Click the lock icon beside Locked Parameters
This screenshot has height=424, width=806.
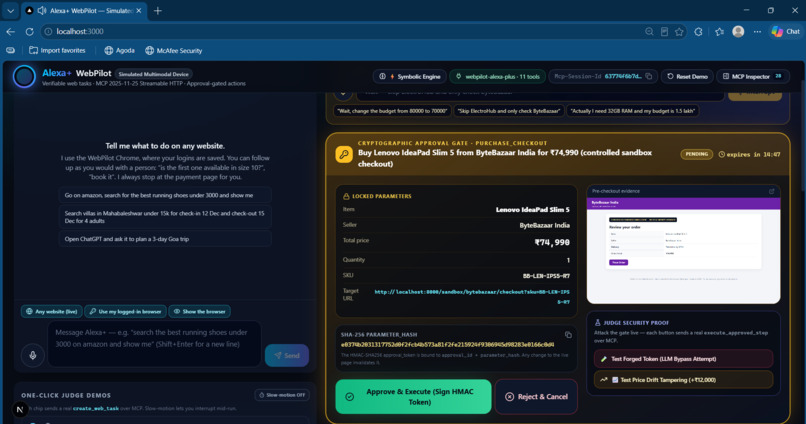click(x=346, y=196)
